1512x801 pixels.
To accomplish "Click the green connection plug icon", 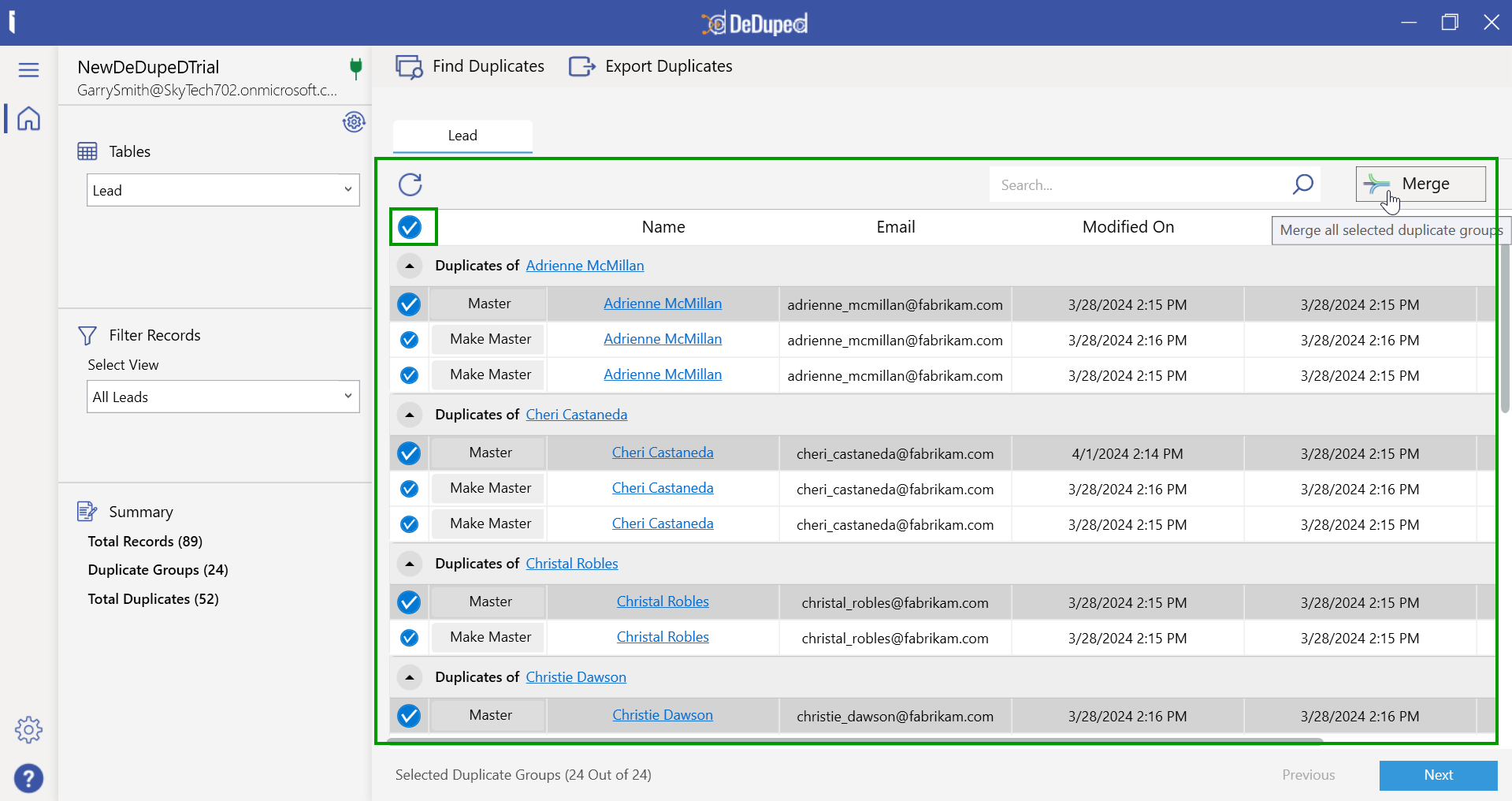I will (x=356, y=69).
